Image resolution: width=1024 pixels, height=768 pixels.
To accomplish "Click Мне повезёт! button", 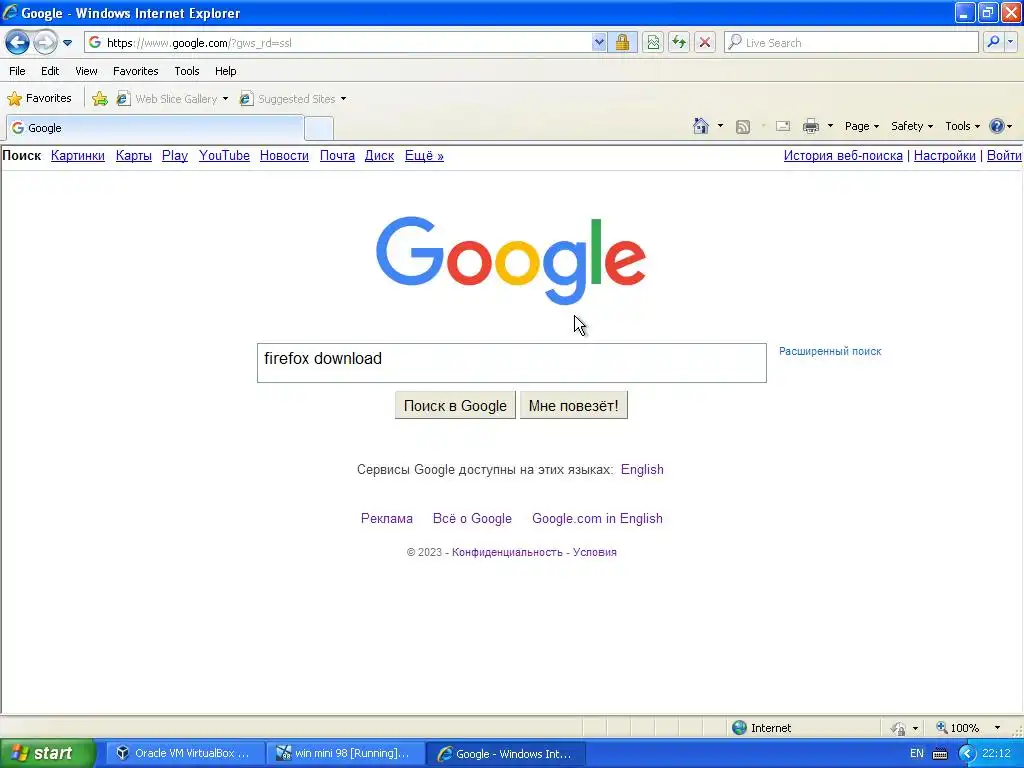I will (573, 406).
